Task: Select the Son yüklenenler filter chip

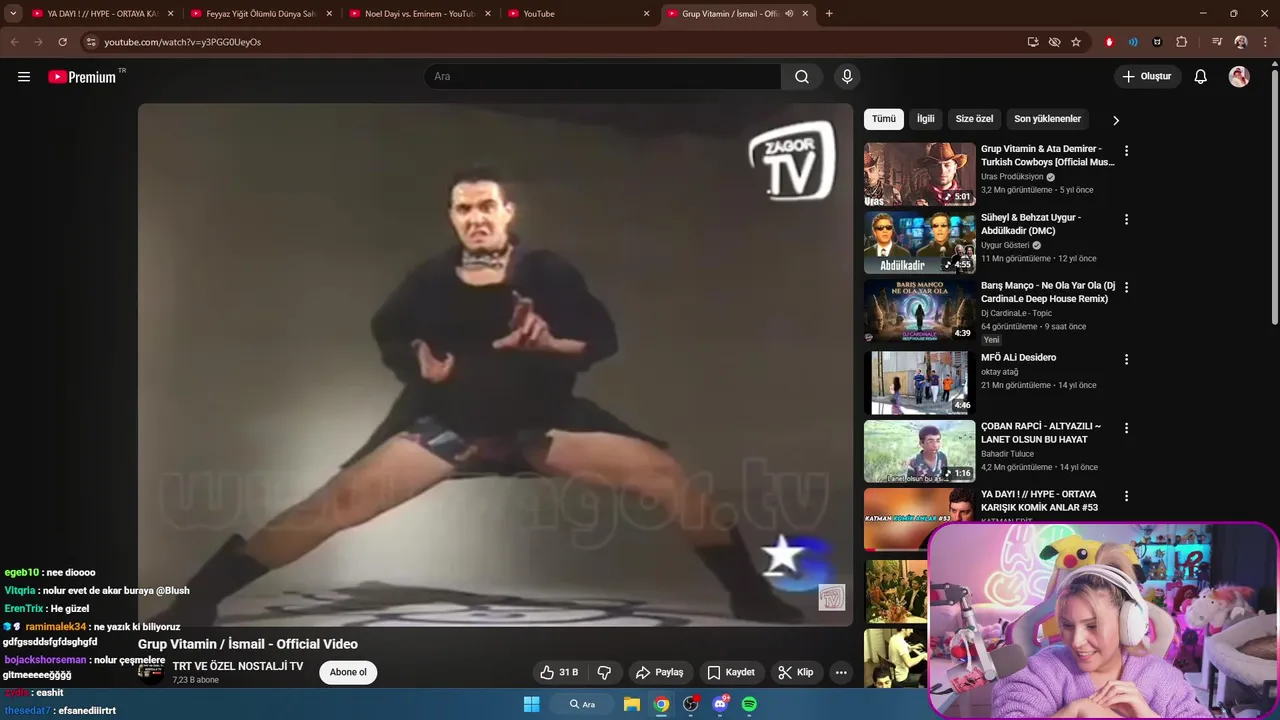Action: pos(1048,119)
